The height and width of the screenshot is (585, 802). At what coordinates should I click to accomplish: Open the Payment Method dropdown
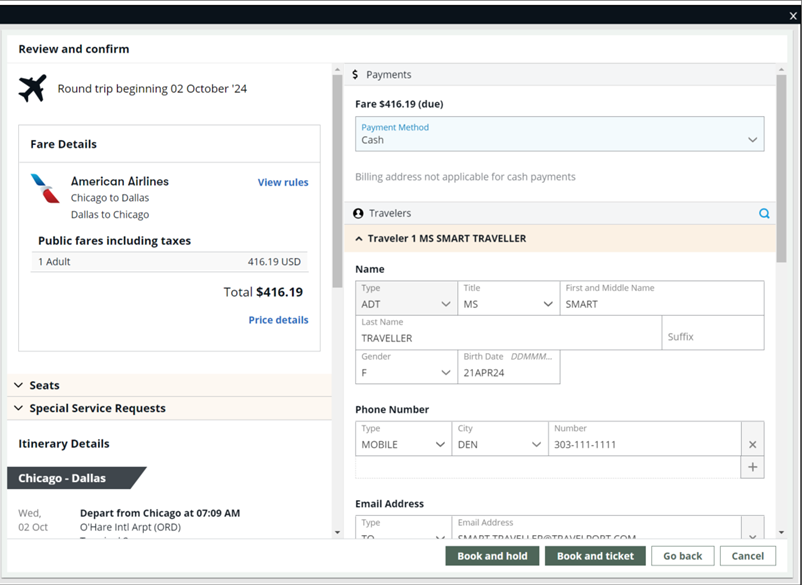coord(559,134)
